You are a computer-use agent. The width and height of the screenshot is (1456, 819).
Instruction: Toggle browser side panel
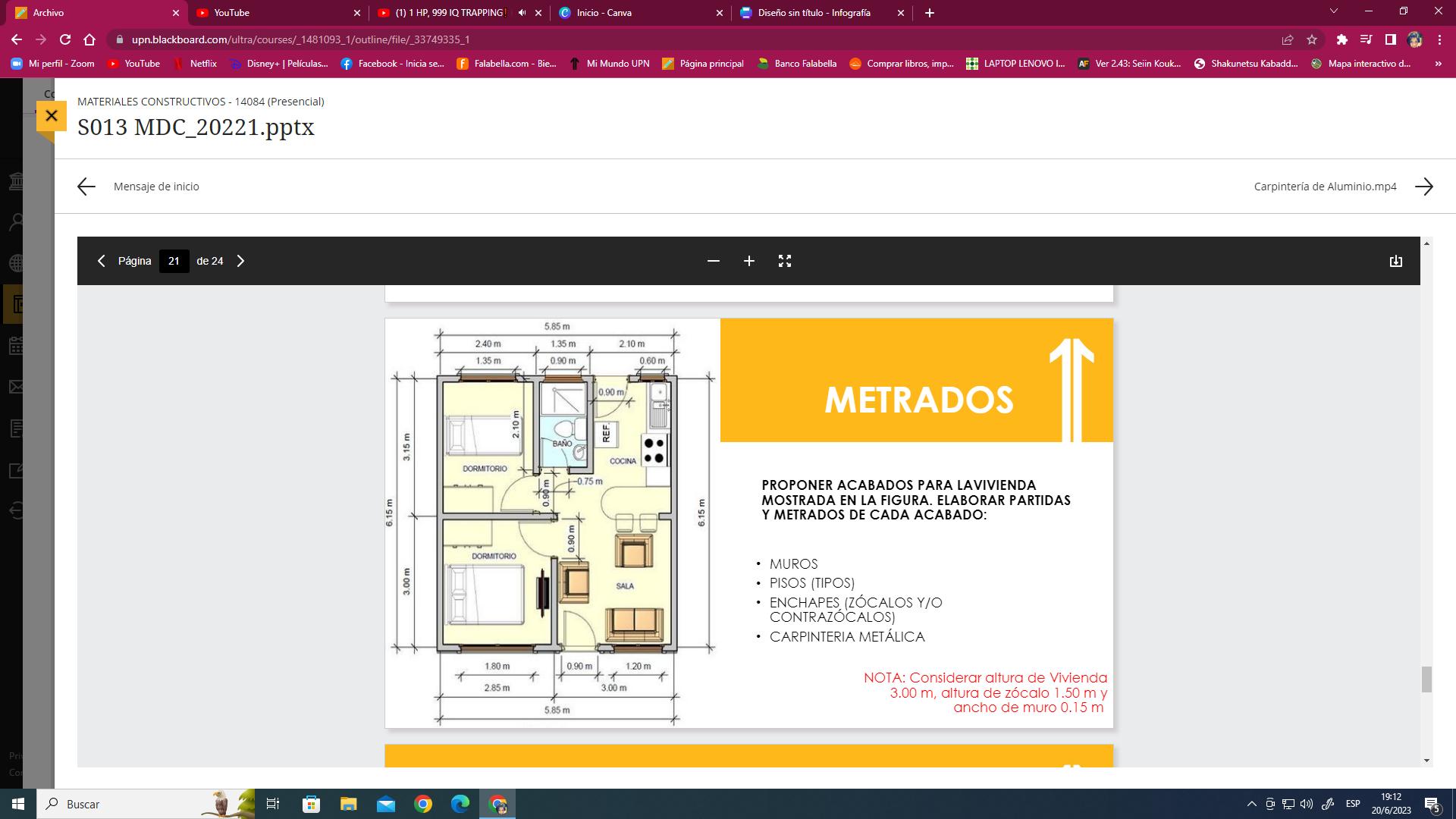click(1390, 39)
